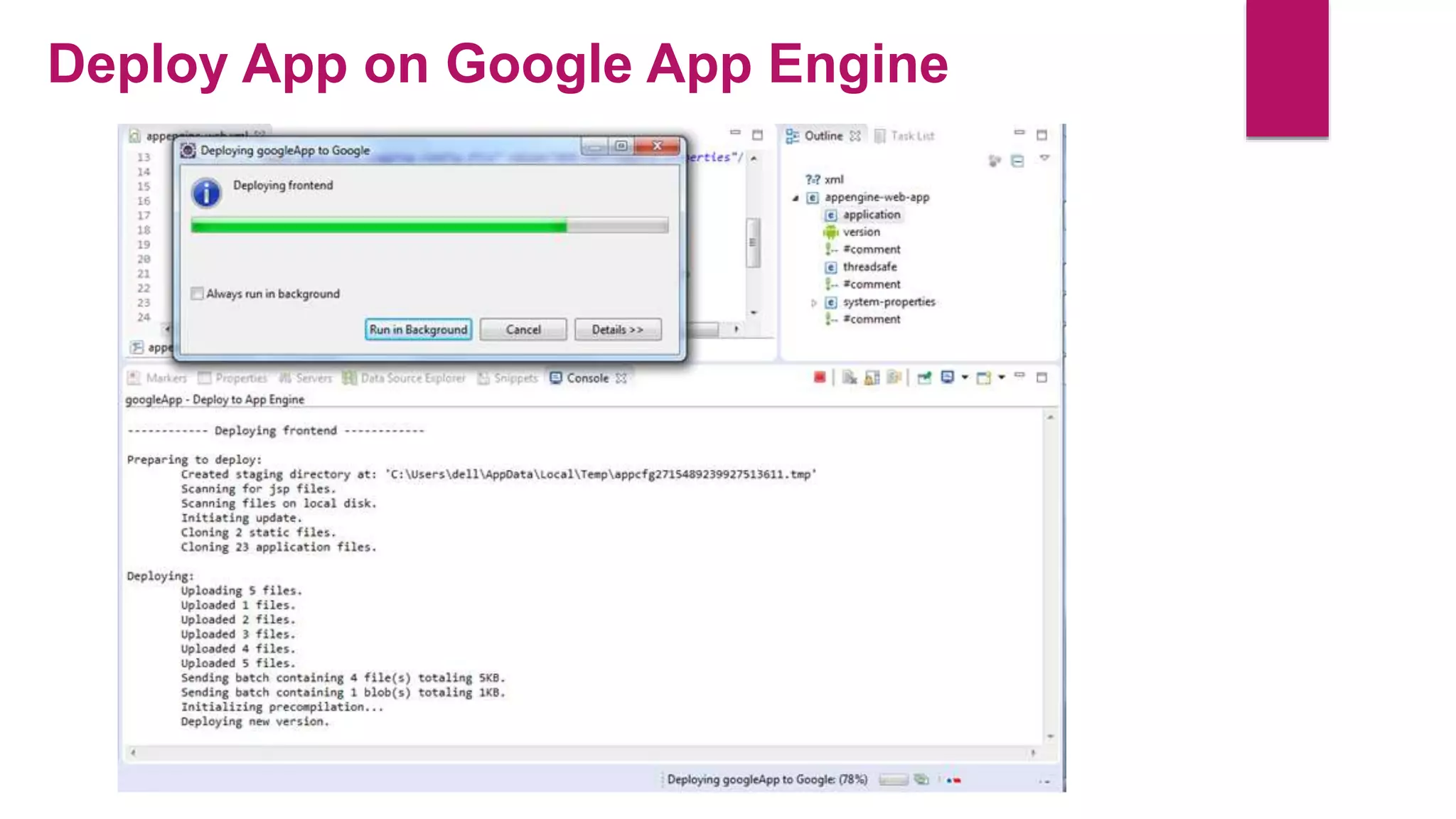Click the editor vertical scrollbar thumb
The width and height of the screenshot is (1456, 819).
tap(753, 242)
